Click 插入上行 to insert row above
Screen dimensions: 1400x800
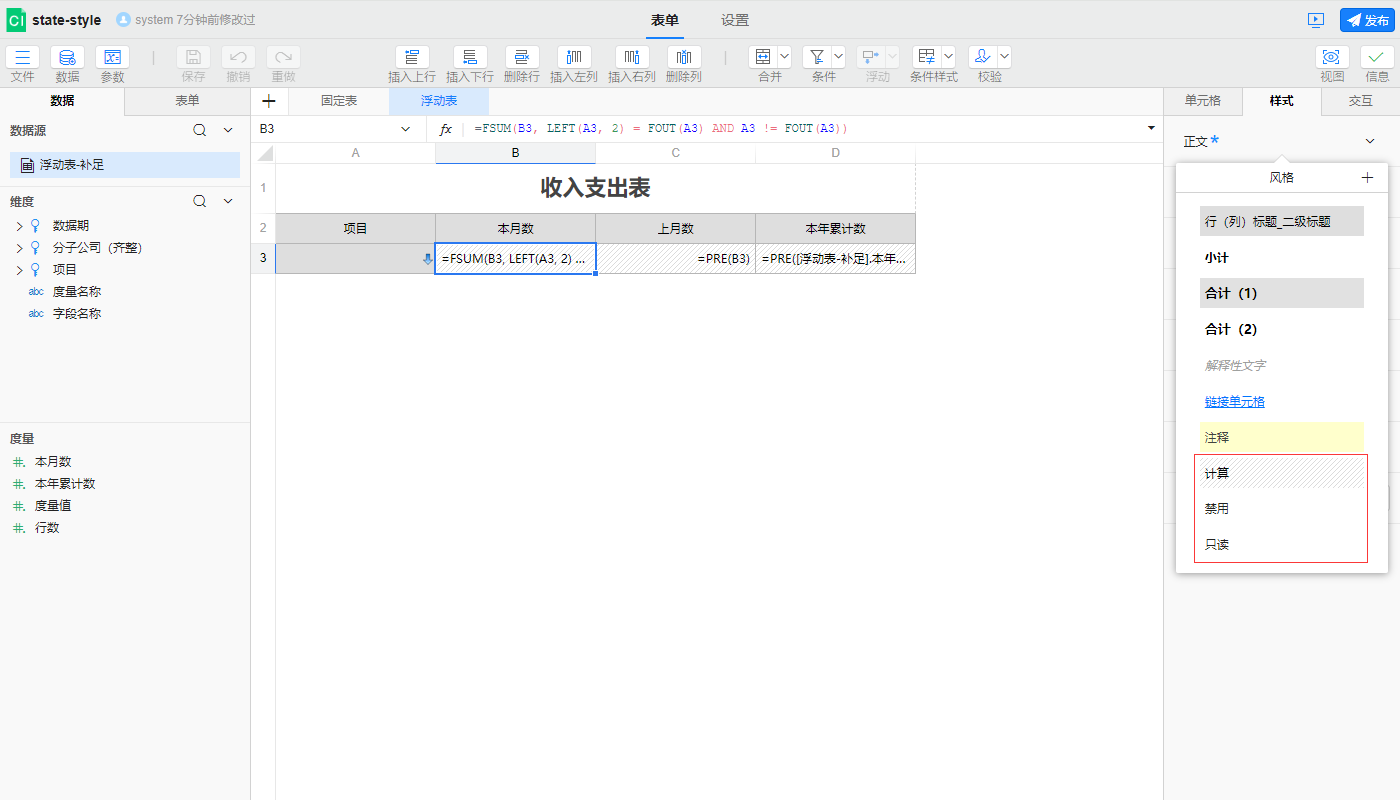(412, 58)
